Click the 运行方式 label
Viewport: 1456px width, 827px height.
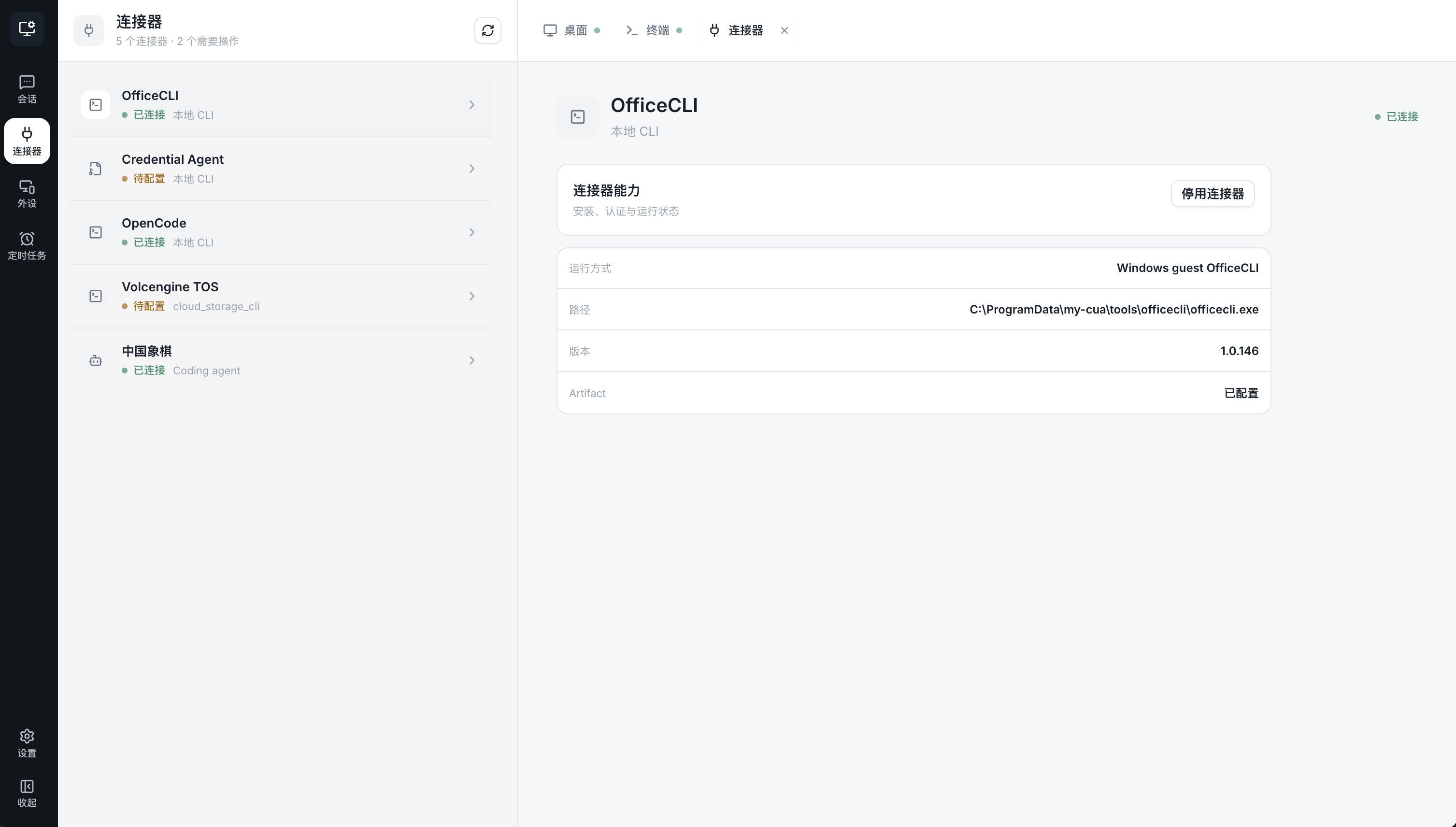pyautogui.click(x=590, y=268)
